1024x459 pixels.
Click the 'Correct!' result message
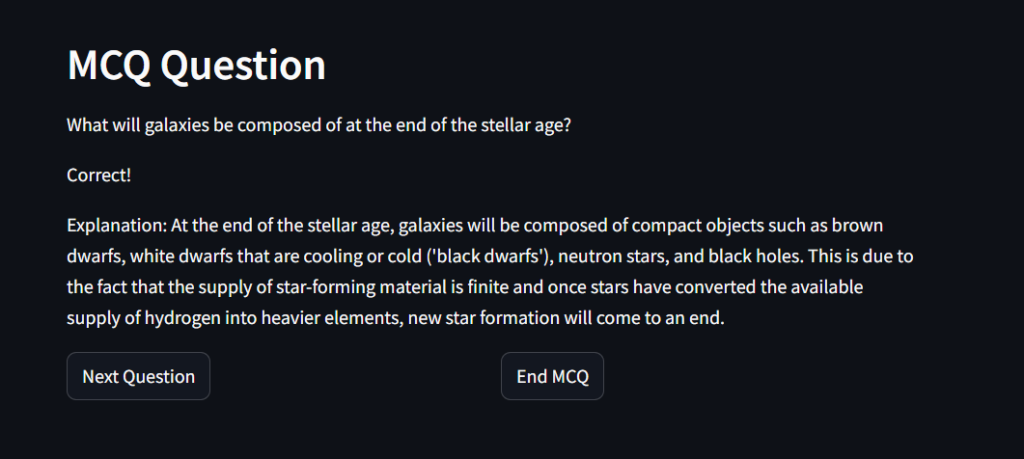click(x=99, y=175)
